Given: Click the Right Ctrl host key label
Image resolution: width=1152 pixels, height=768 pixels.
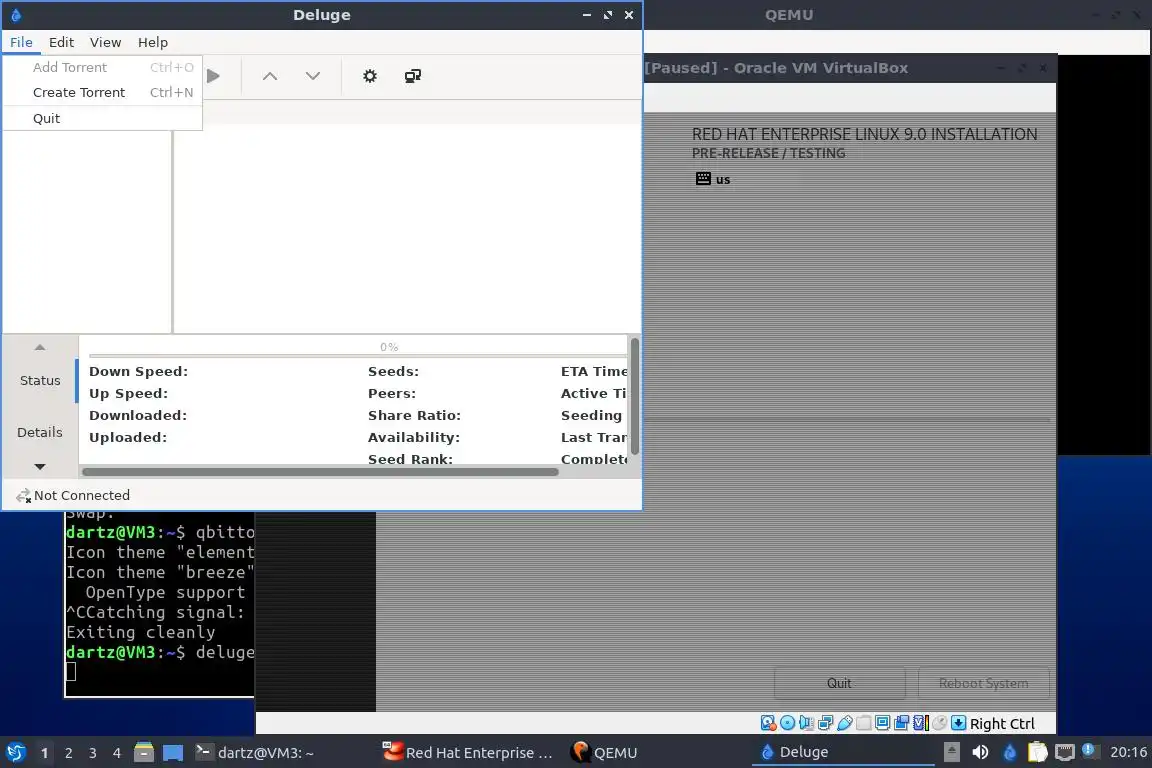Looking at the screenshot, I should click(x=1002, y=724).
